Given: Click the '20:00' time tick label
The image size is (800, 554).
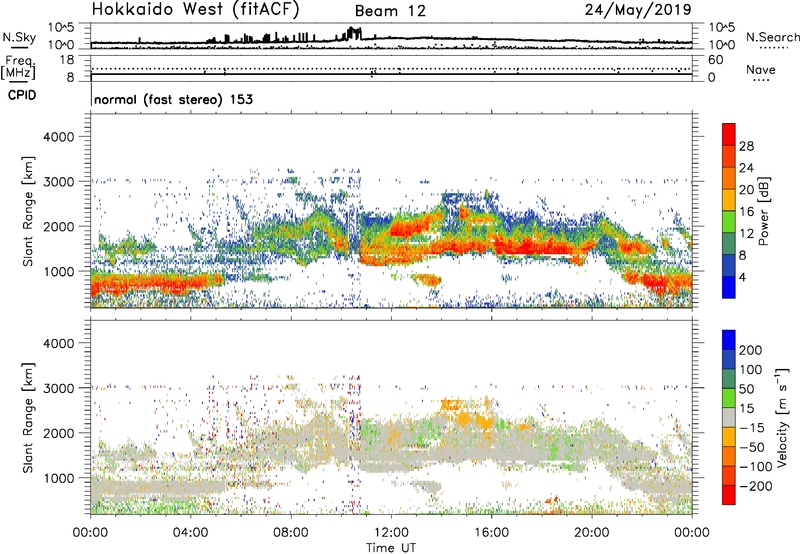Looking at the screenshot, I should tap(591, 533).
